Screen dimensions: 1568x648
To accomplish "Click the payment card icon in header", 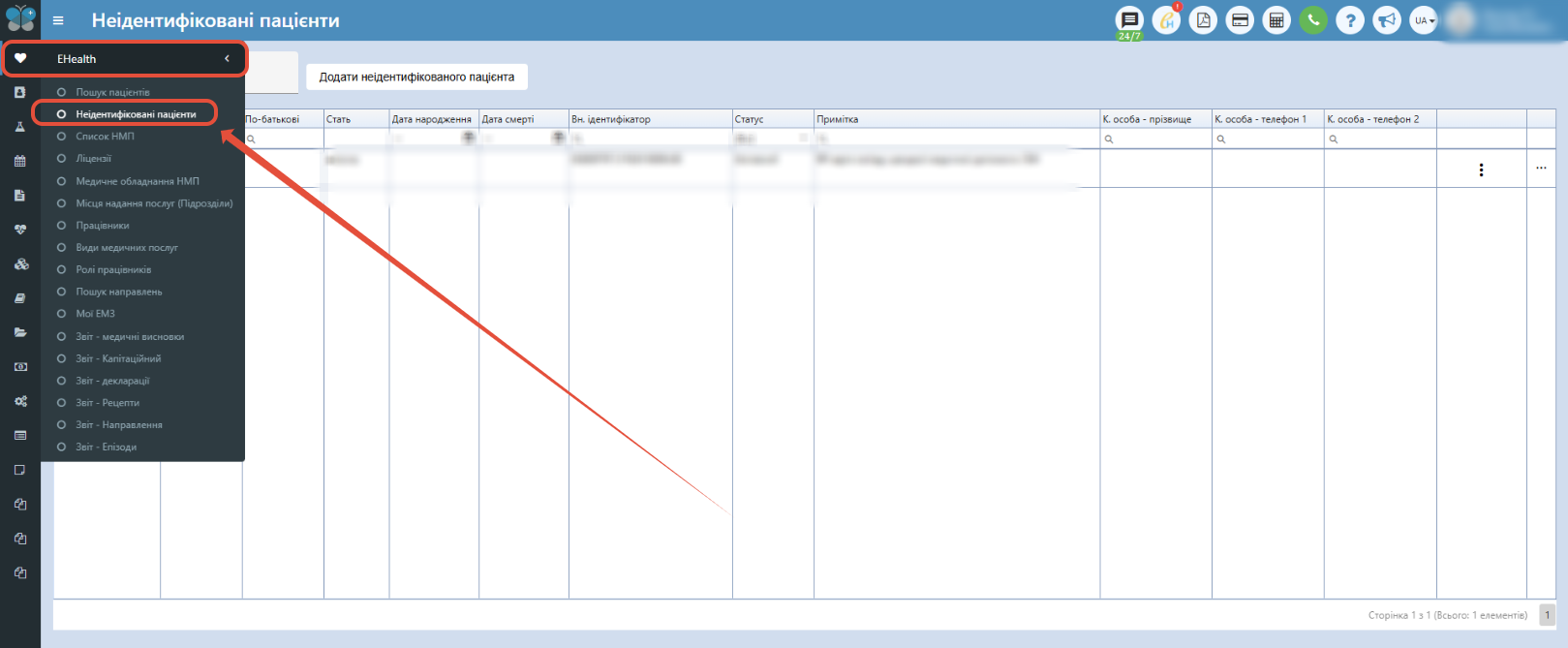I will (x=1240, y=20).
